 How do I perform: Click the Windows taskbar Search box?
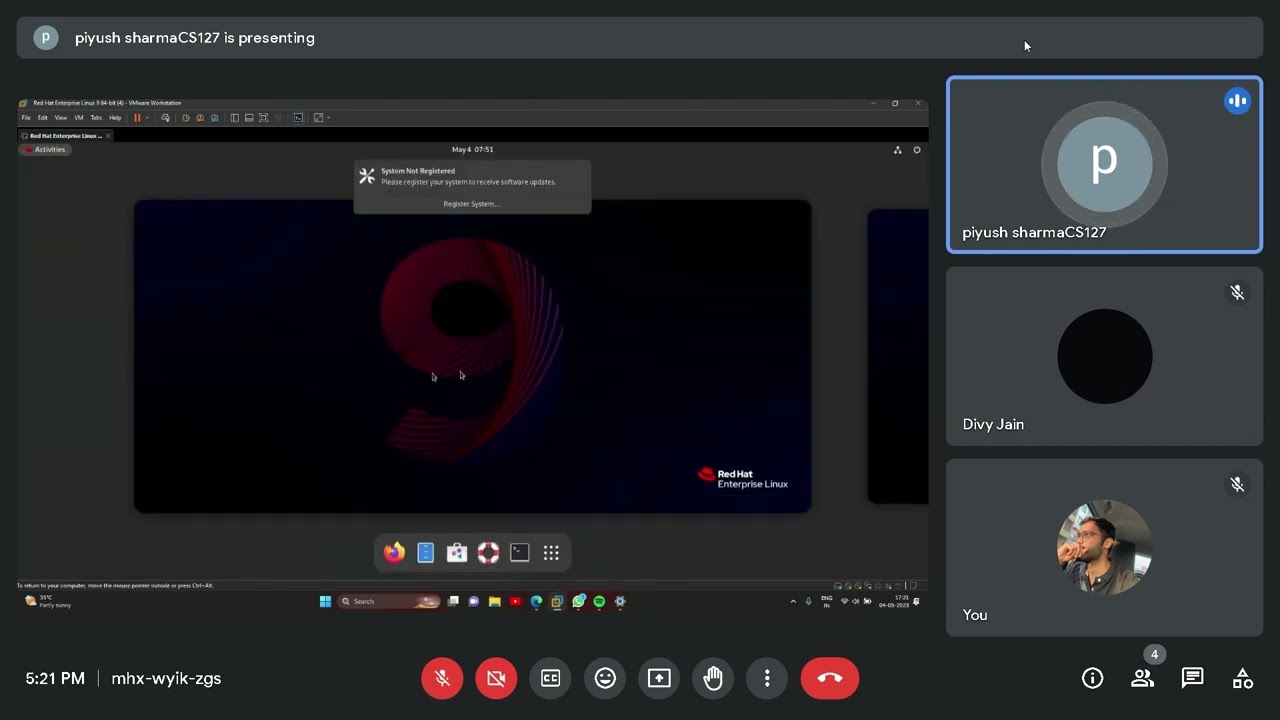[389, 601]
